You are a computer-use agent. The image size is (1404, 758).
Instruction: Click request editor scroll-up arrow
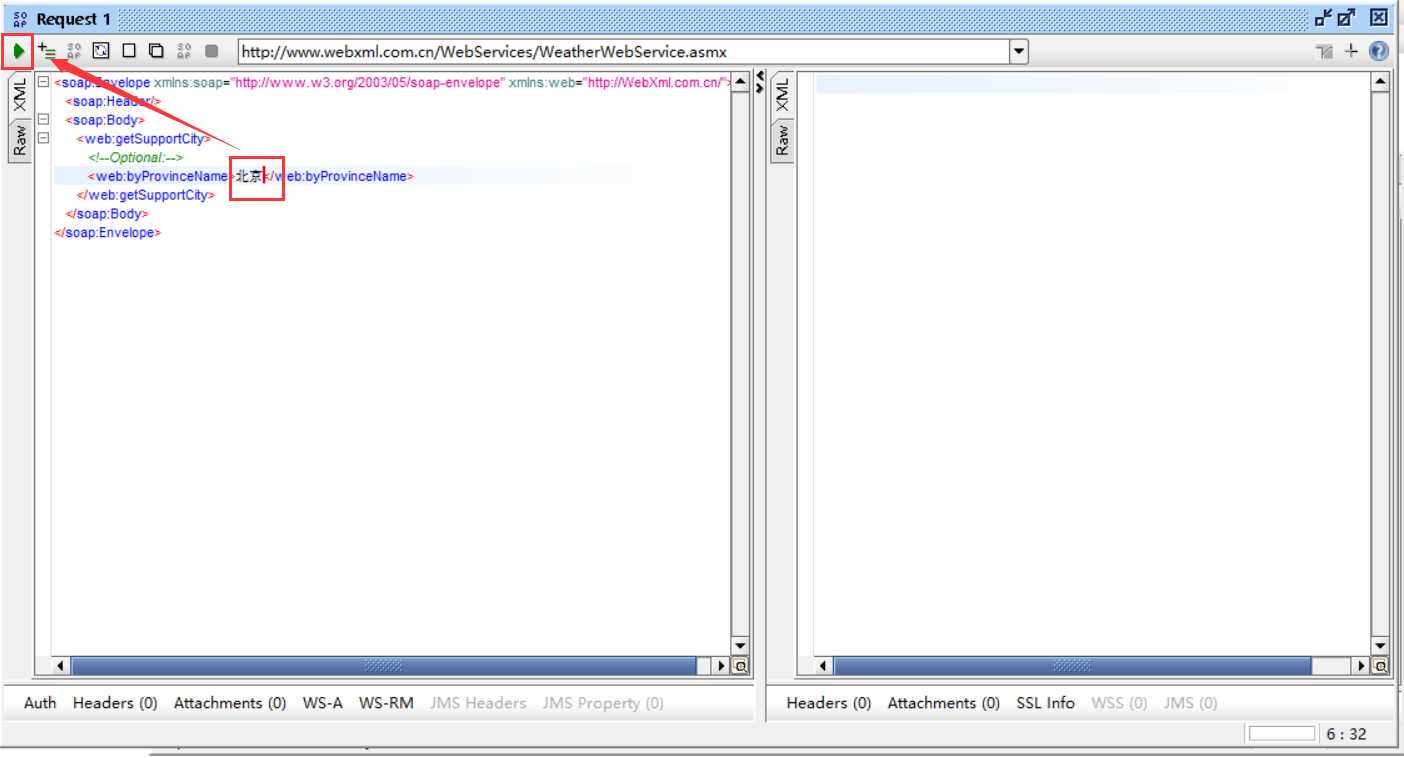pyautogui.click(x=740, y=82)
